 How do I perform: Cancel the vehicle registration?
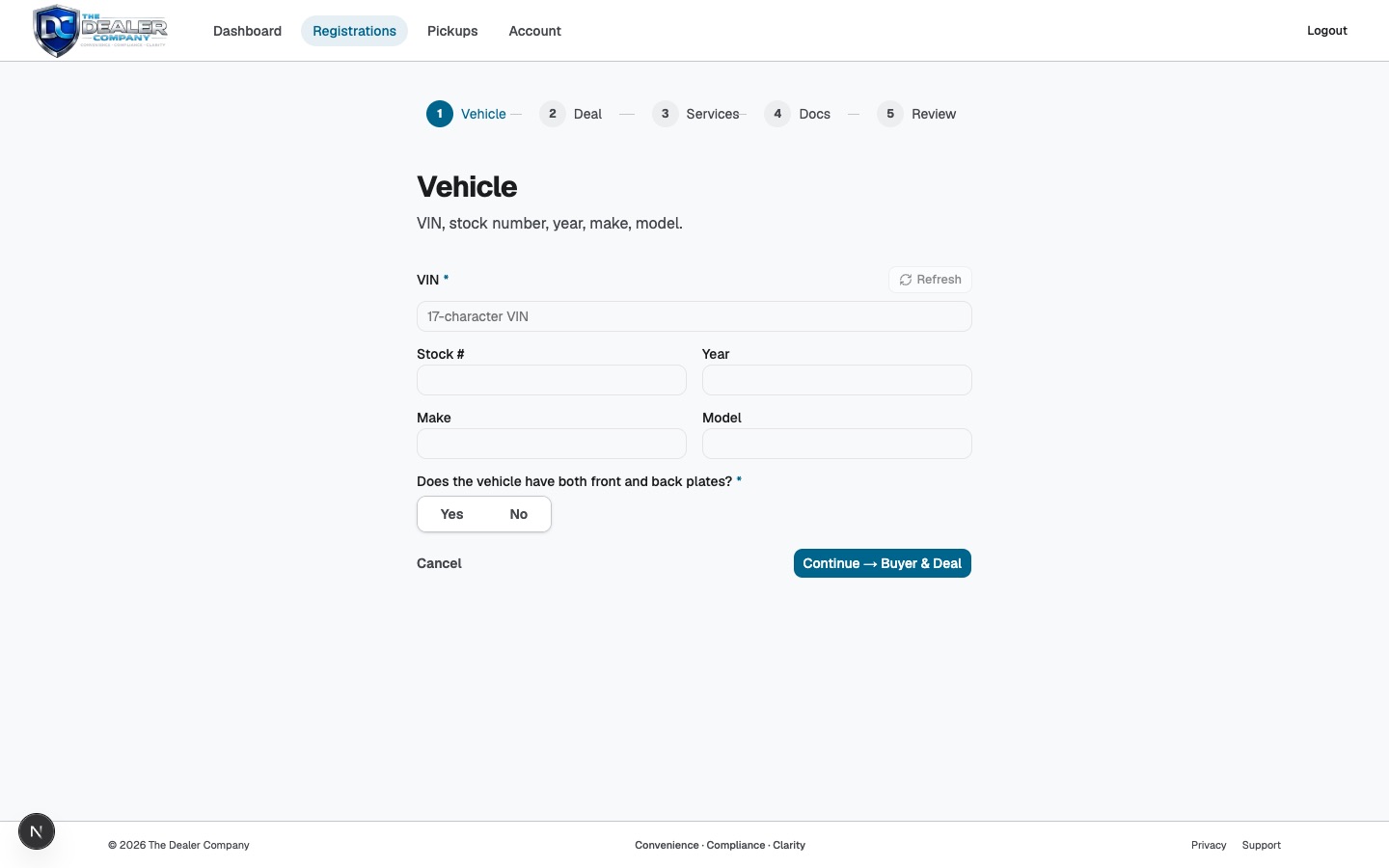click(x=439, y=563)
